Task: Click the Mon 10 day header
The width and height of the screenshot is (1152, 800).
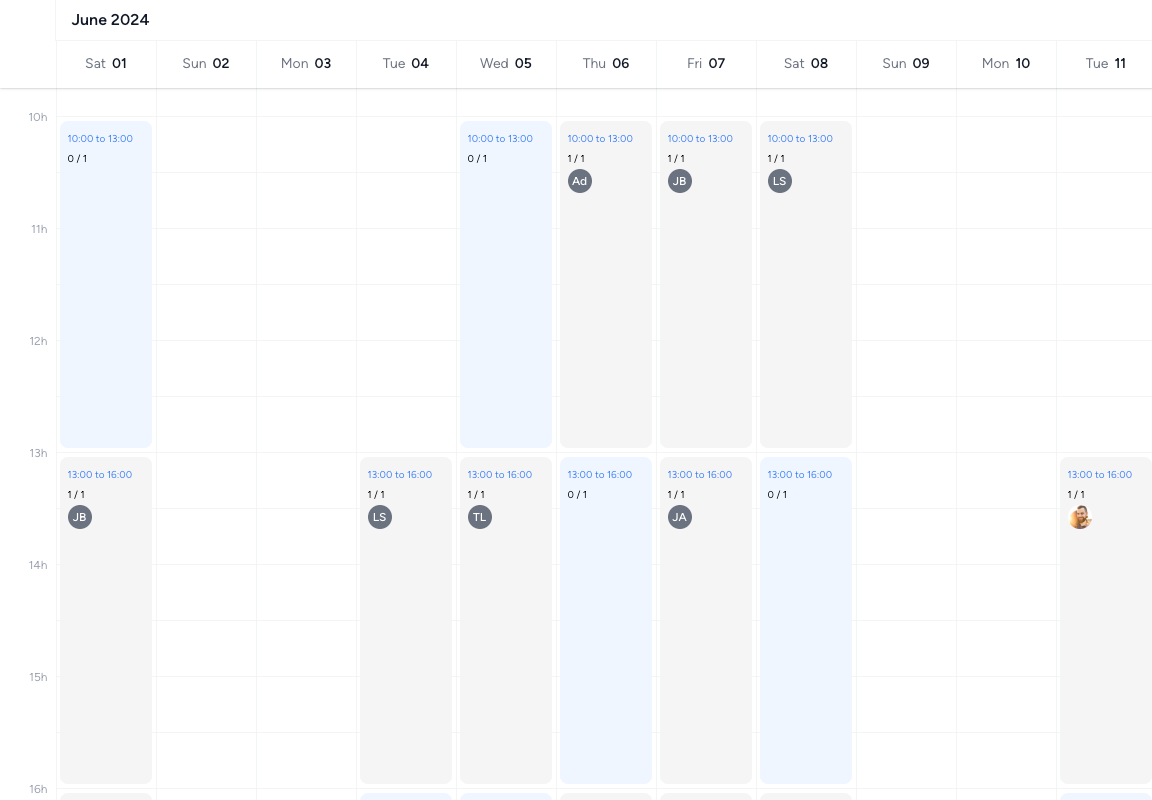Action: (1006, 63)
